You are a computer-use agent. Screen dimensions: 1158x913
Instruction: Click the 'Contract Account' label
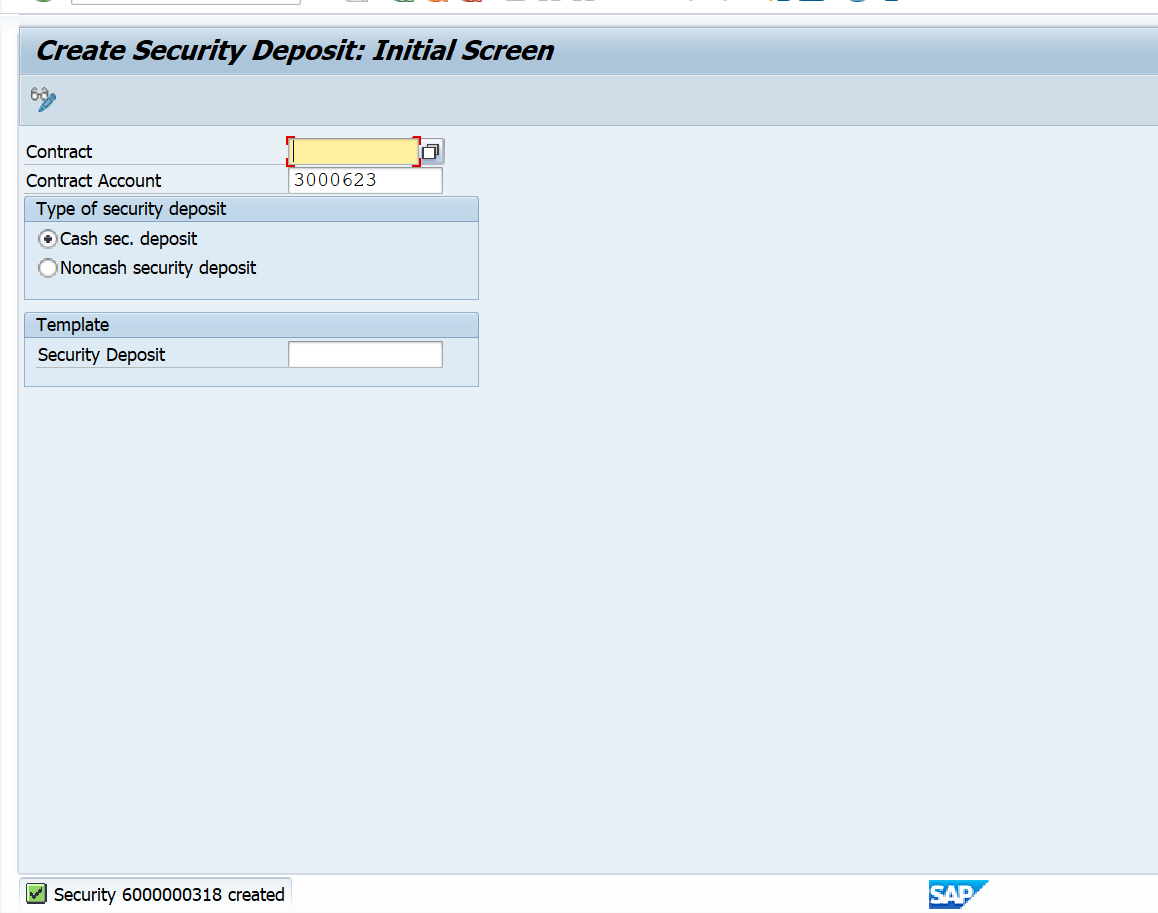[x=94, y=181]
